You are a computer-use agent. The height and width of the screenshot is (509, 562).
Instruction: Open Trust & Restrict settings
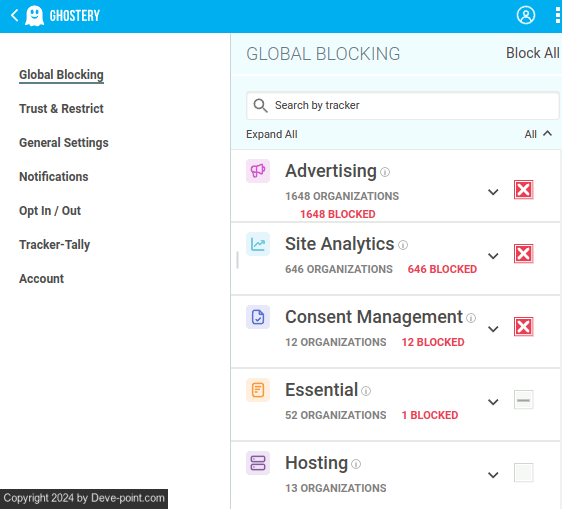(x=61, y=109)
